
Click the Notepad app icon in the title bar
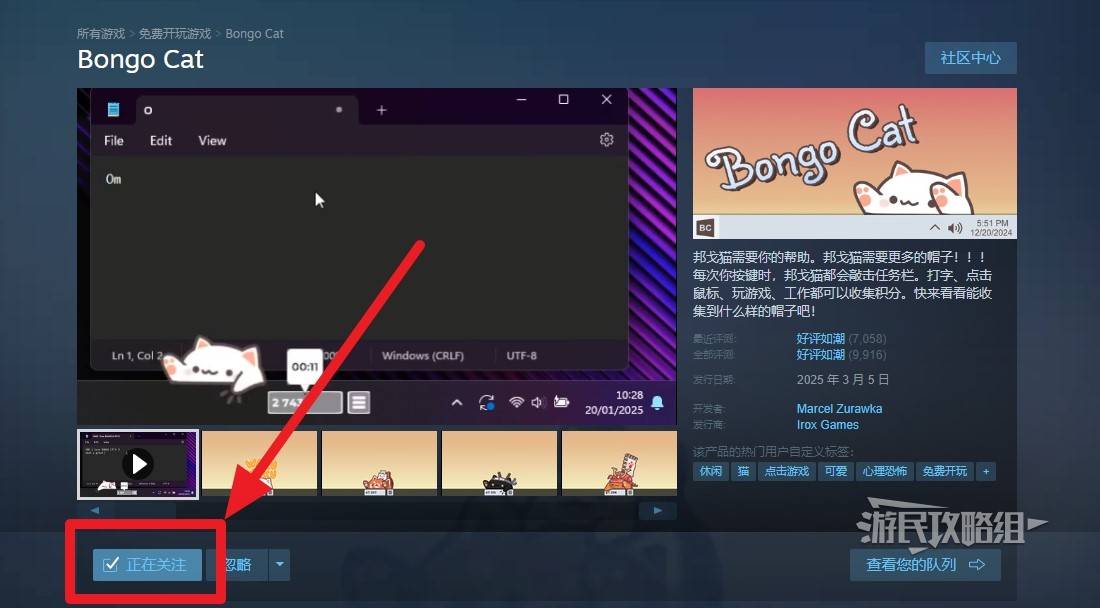tap(114, 109)
